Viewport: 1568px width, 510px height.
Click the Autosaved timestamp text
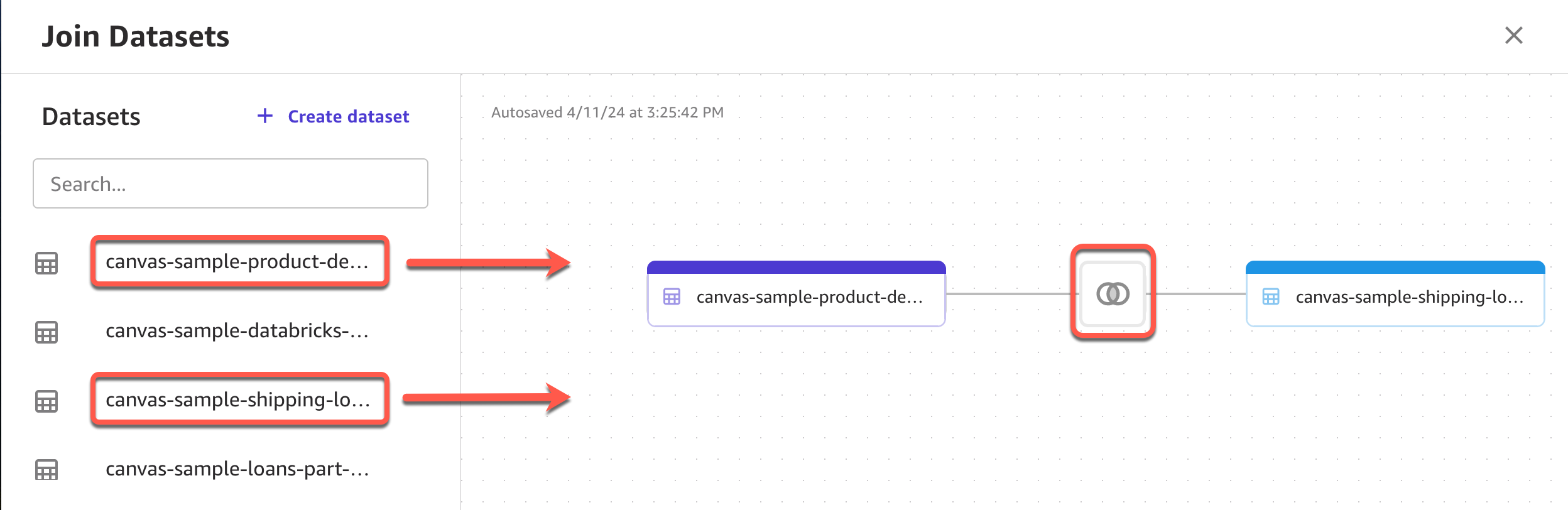point(607,112)
